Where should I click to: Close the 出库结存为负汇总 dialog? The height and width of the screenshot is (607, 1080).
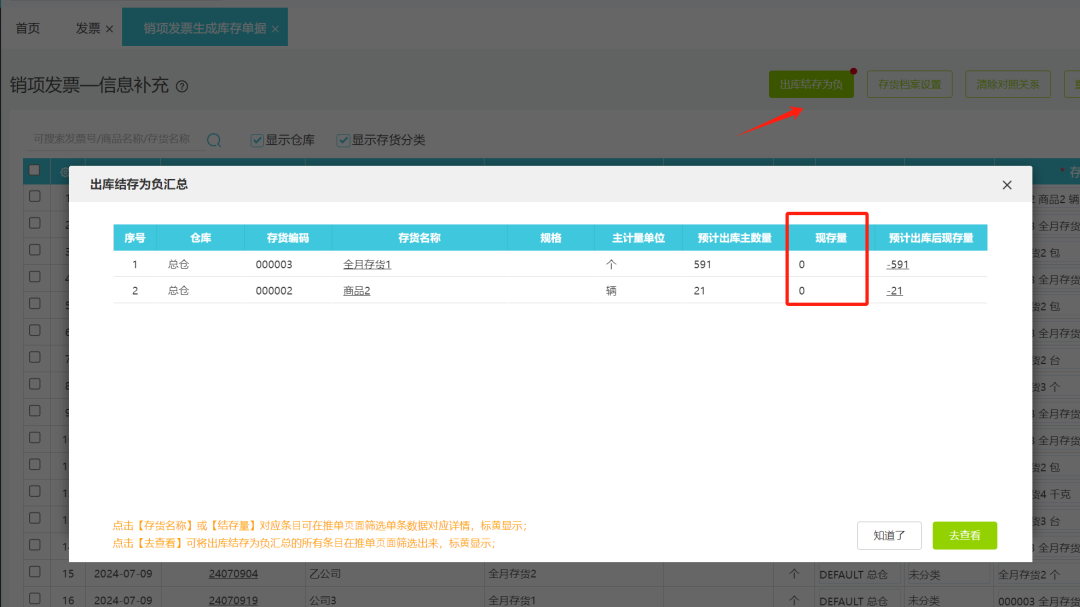click(1007, 184)
